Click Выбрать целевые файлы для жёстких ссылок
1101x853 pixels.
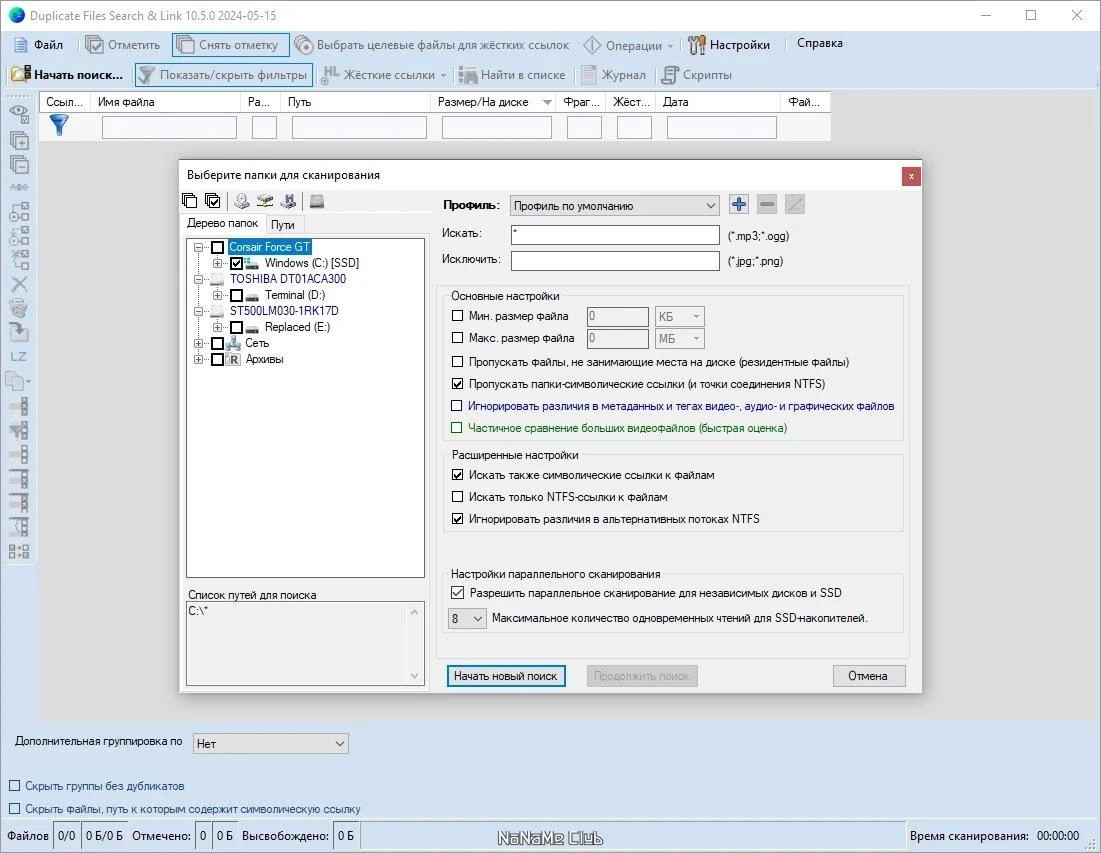[x=432, y=45]
